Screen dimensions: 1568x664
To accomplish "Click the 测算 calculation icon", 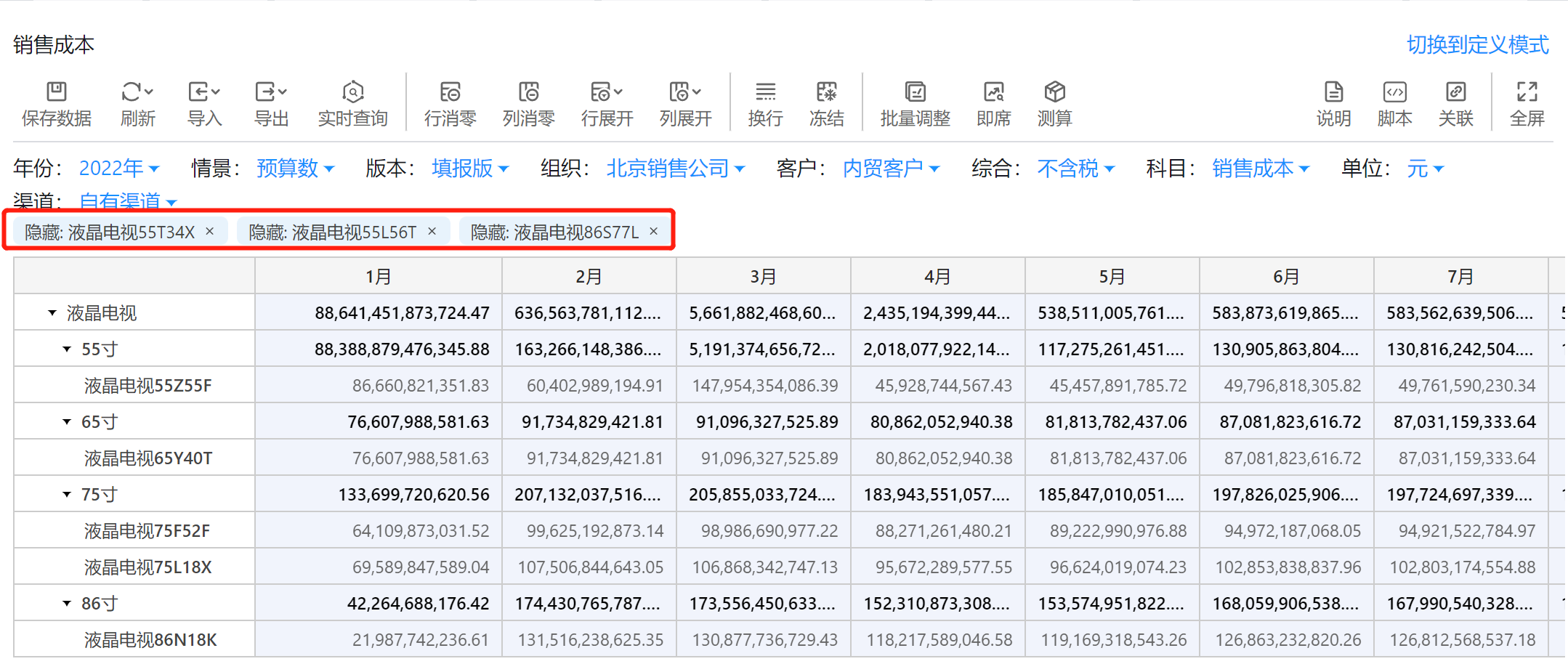I will click(x=1054, y=92).
